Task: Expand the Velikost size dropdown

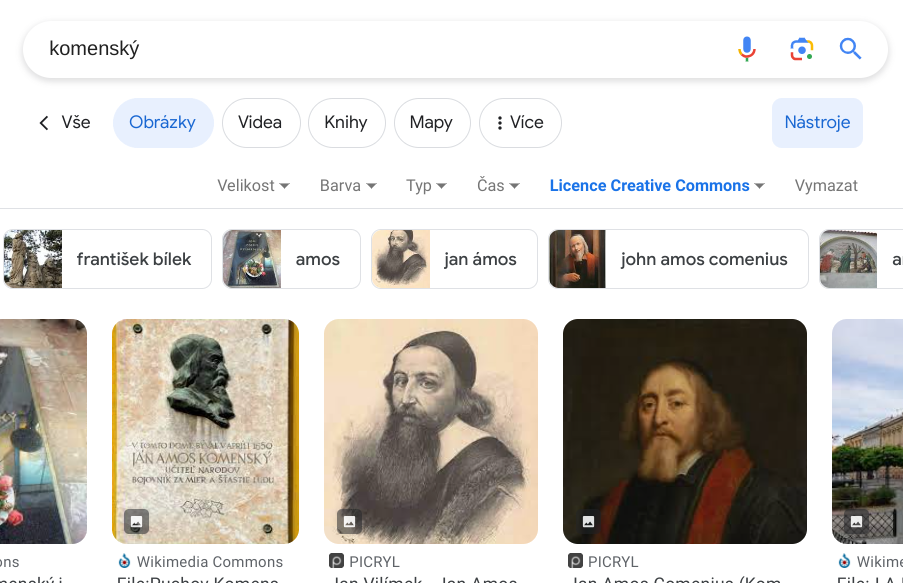Action: point(253,186)
